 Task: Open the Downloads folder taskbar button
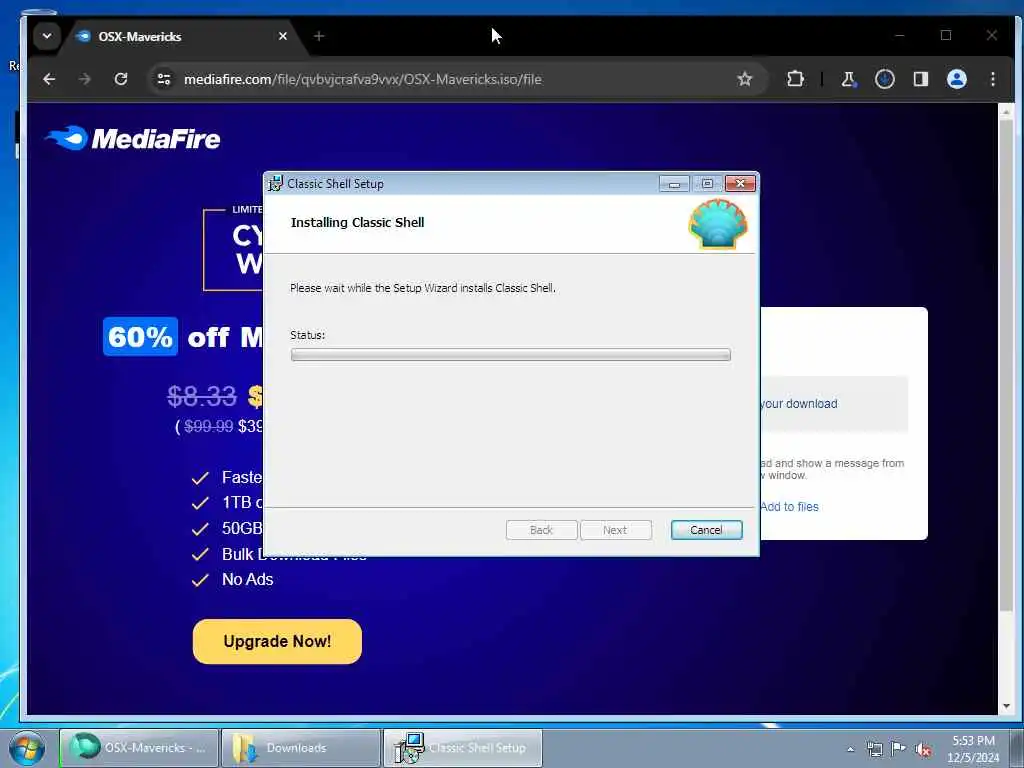pyautogui.click(x=300, y=748)
